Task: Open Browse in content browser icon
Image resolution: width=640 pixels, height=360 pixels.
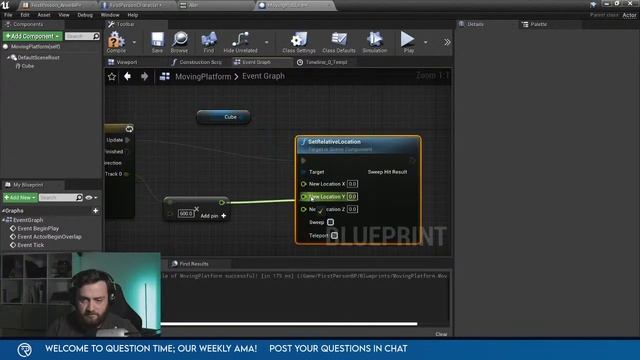Action: coord(180,42)
